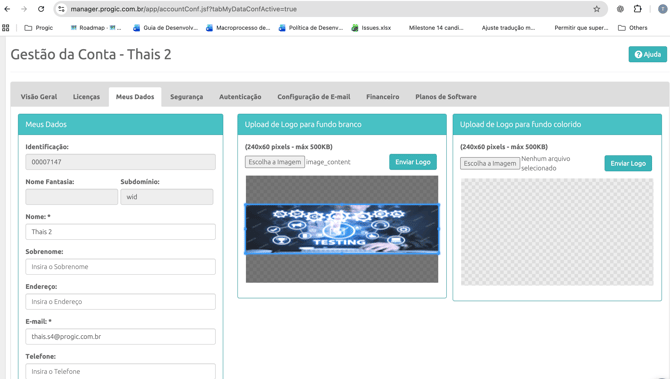Choose image for colored background logo
This screenshot has width=670, height=379.
[490, 163]
